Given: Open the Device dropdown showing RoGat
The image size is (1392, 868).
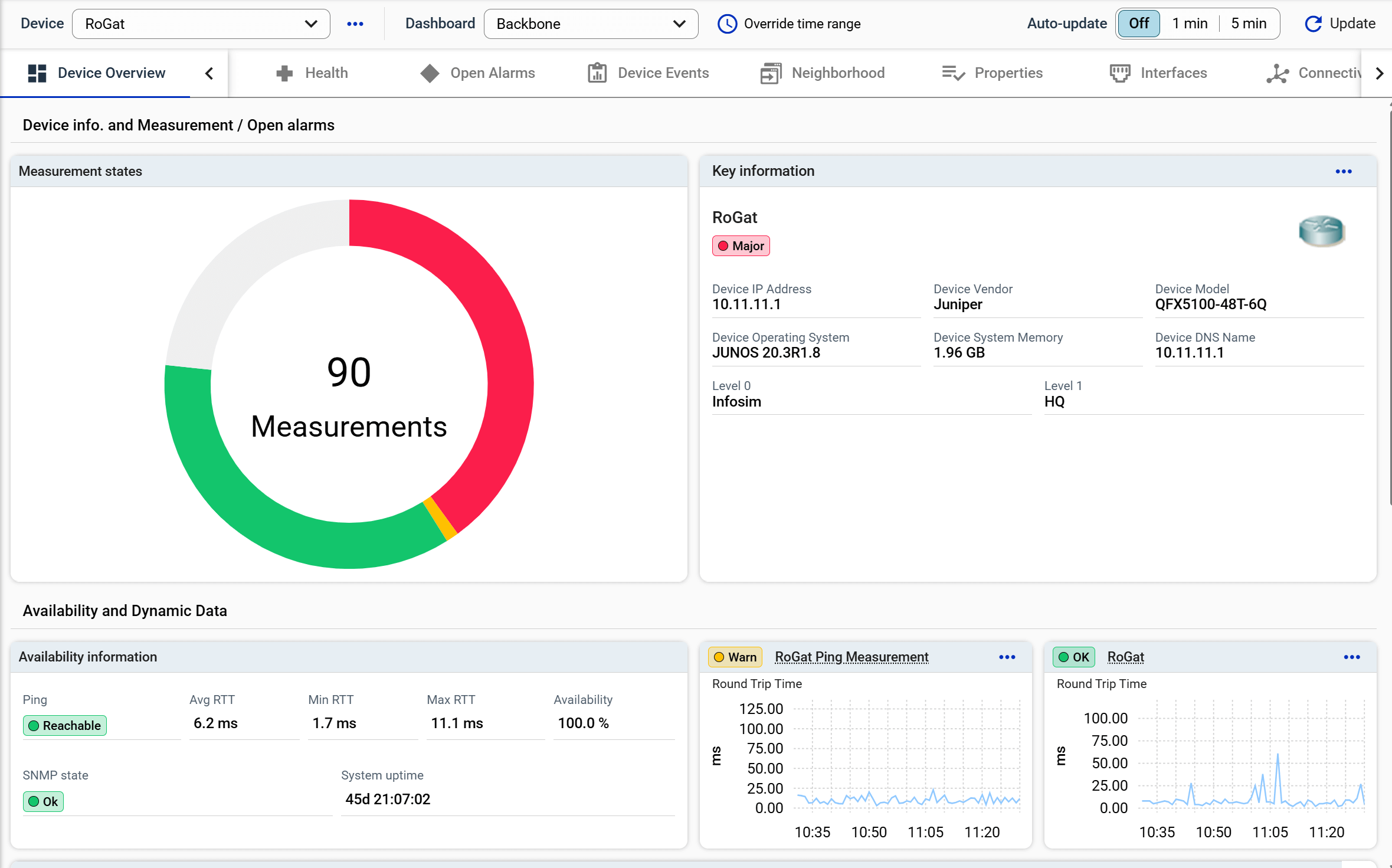Looking at the screenshot, I should pyautogui.click(x=201, y=24).
